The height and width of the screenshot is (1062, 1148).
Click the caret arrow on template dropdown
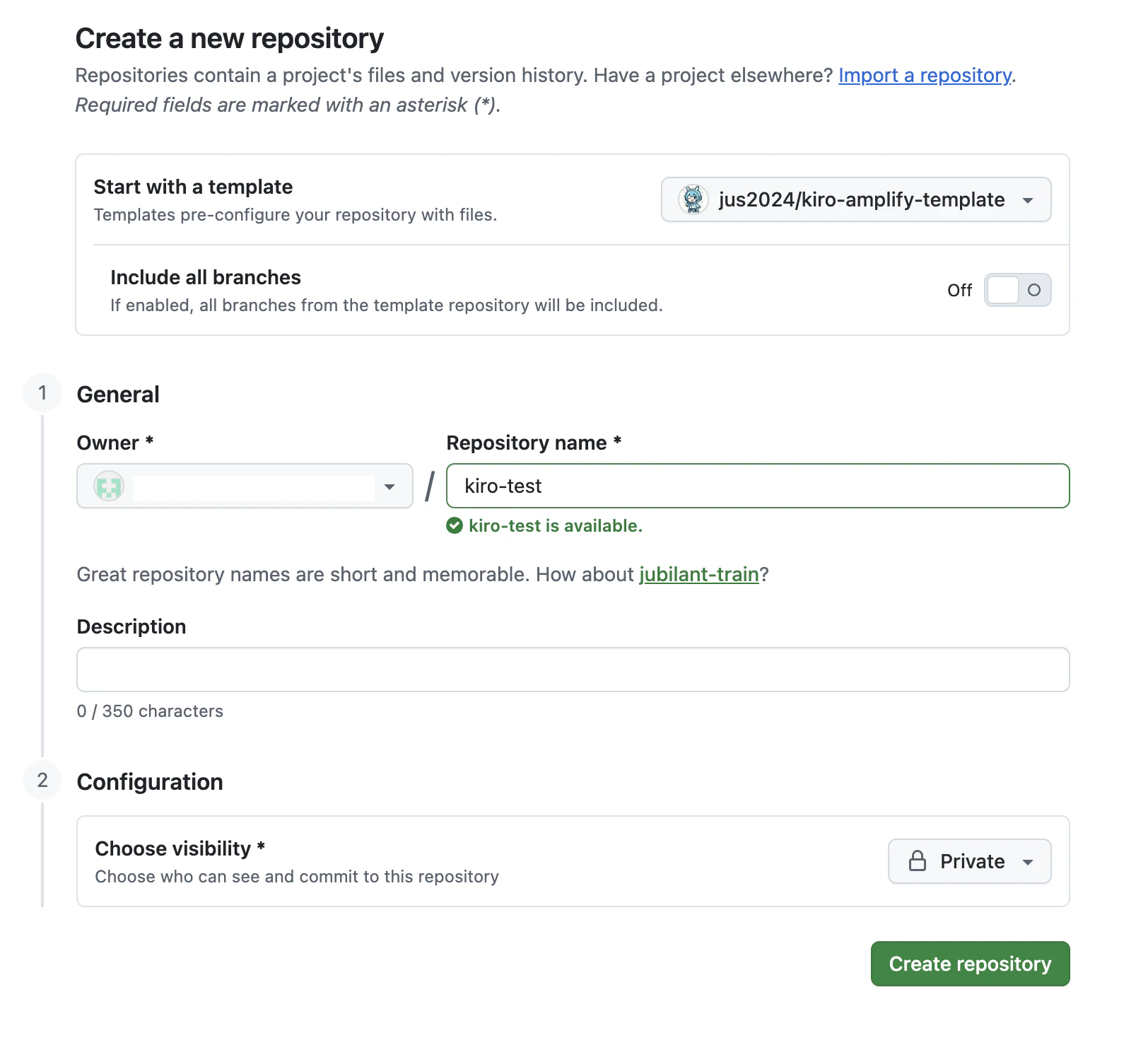coord(1028,200)
